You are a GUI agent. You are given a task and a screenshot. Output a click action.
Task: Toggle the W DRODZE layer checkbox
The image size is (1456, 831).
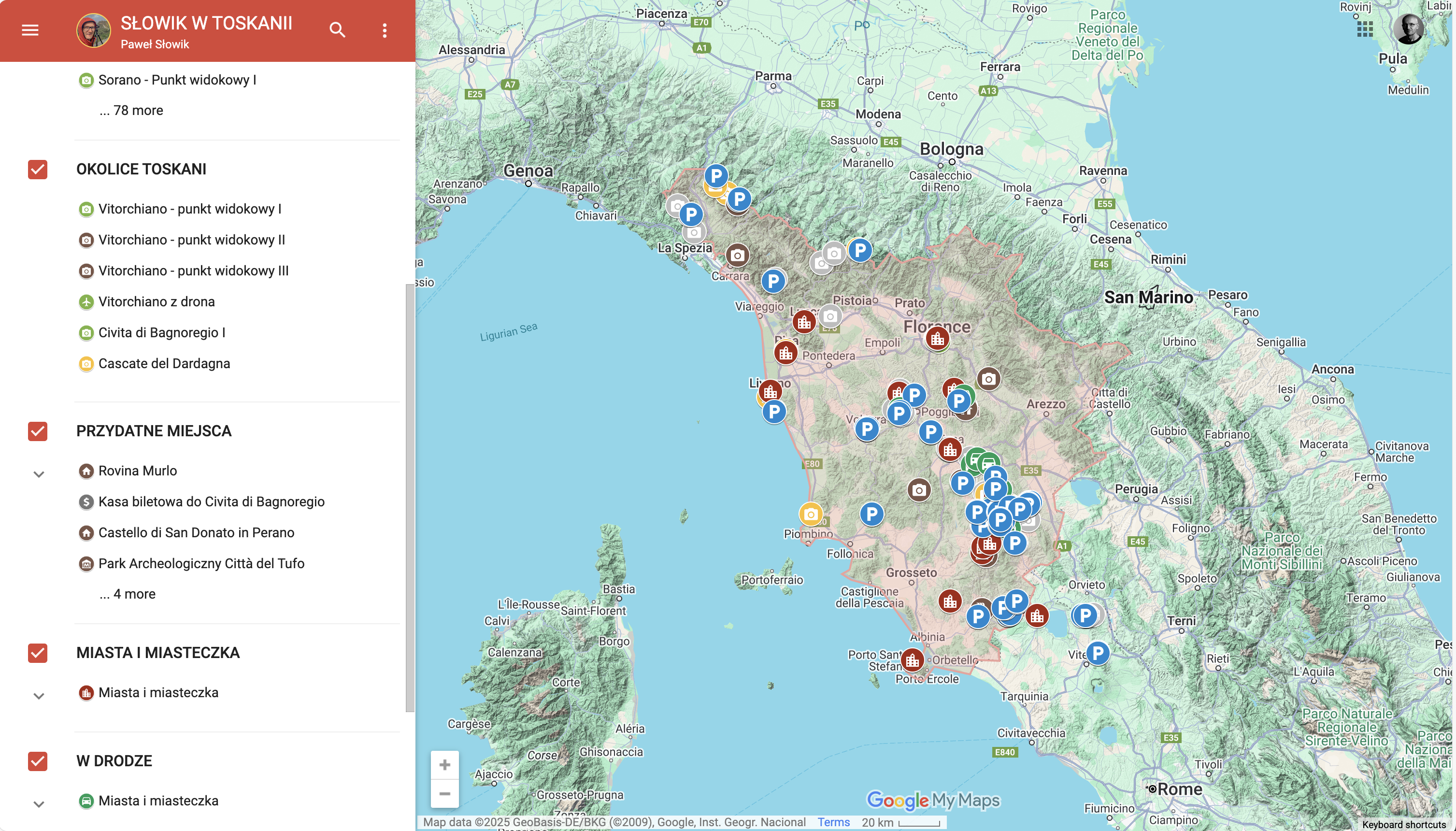click(38, 761)
